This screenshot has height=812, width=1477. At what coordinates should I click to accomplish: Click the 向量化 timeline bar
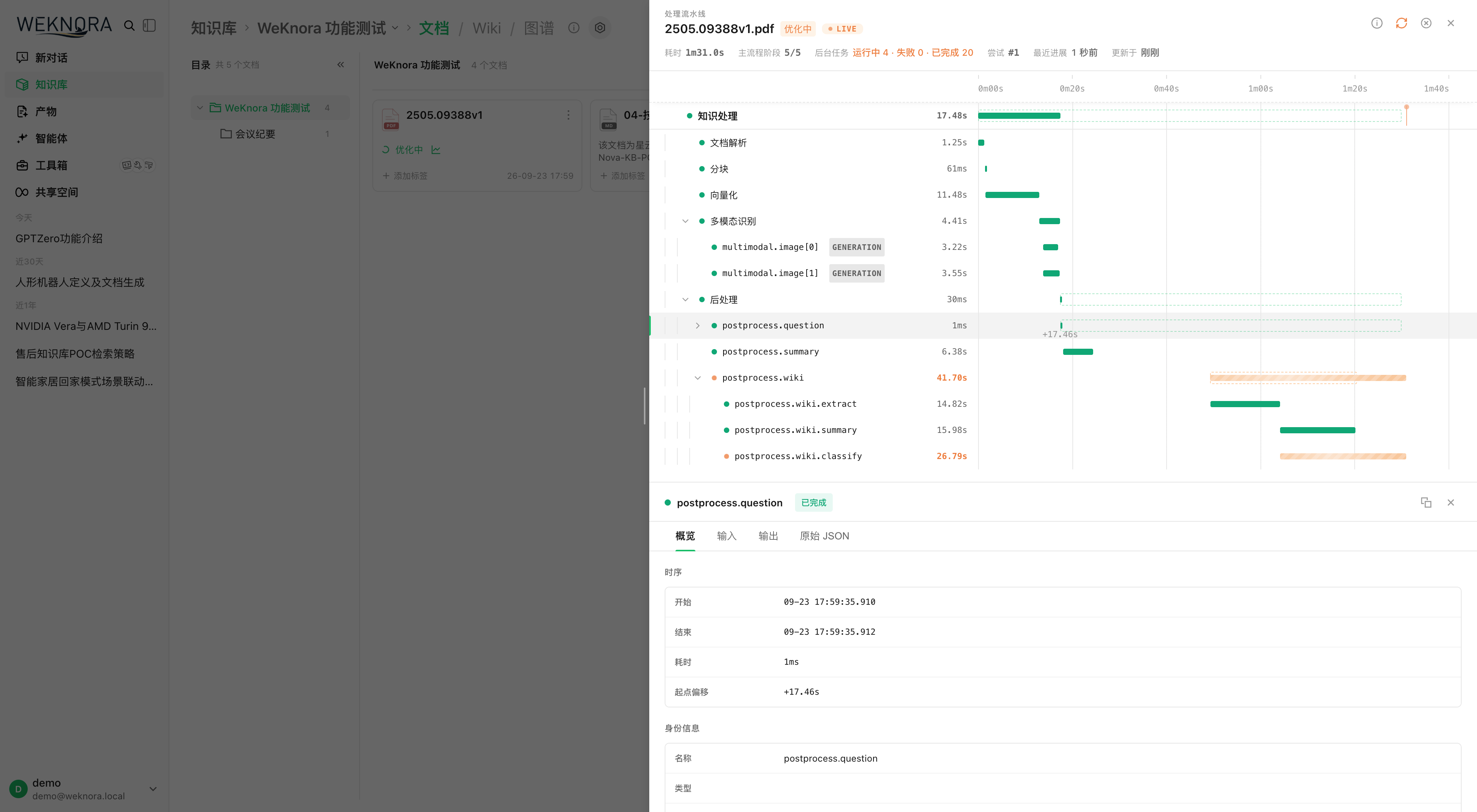[1012, 195]
